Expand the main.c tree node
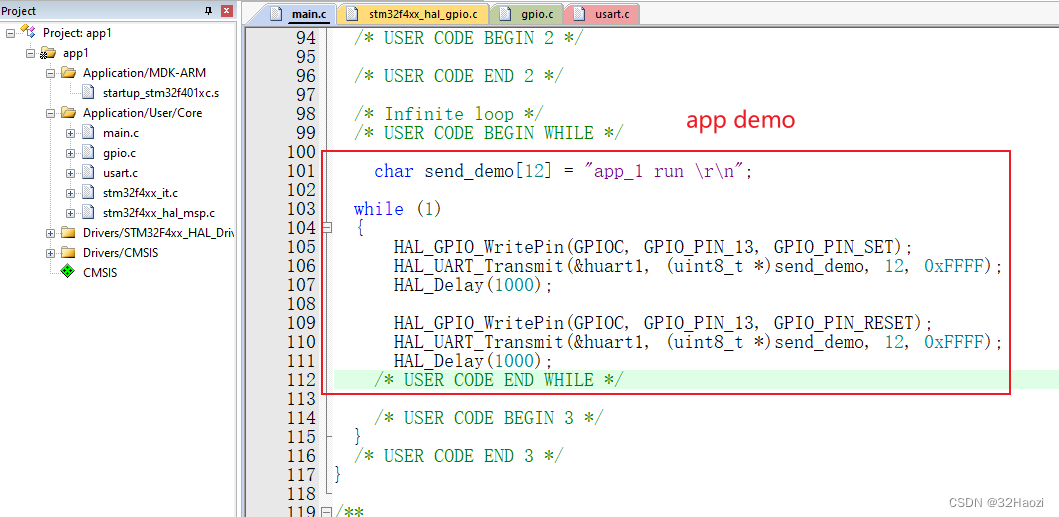The width and height of the screenshot is (1059, 517). (x=70, y=133)
